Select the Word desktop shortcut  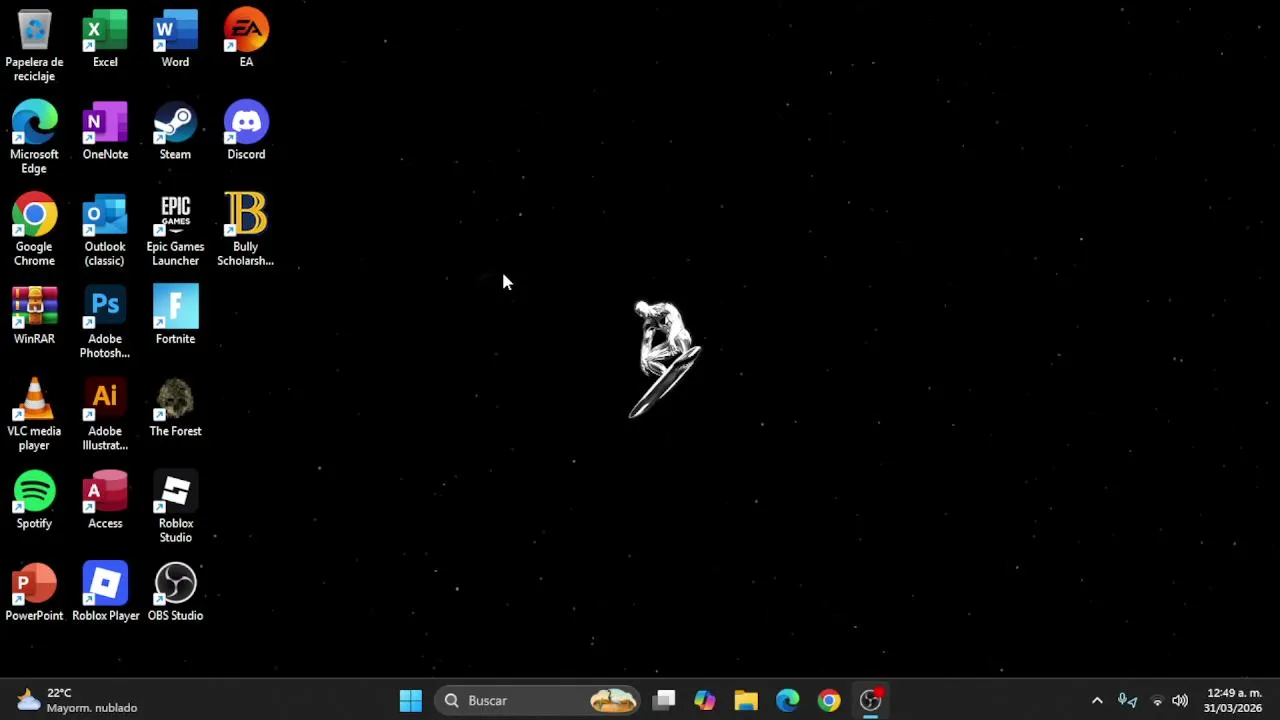coord(175,39)
